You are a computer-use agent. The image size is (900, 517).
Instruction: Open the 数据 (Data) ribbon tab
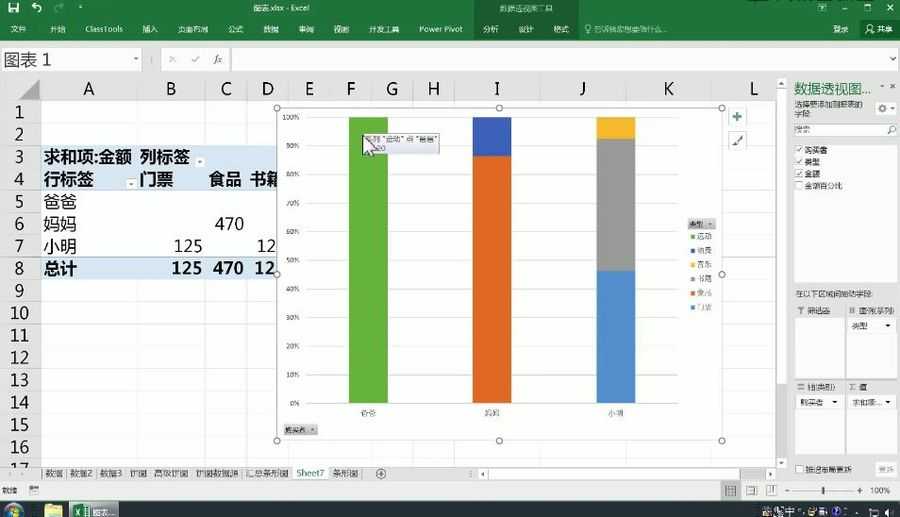(x=271, y=29)
